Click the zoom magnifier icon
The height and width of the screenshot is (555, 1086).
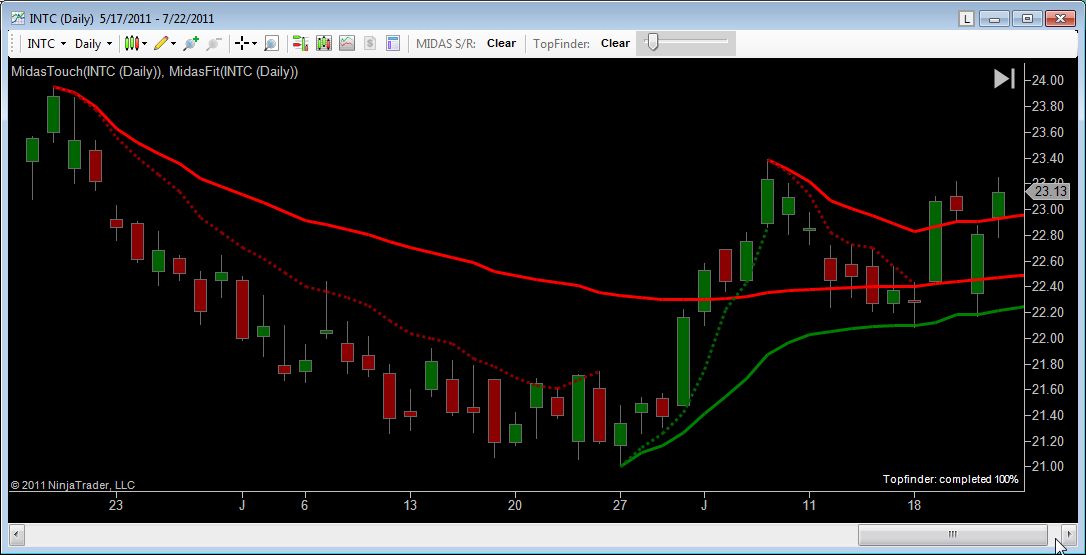pyautogui.click(x=271, y=43)
